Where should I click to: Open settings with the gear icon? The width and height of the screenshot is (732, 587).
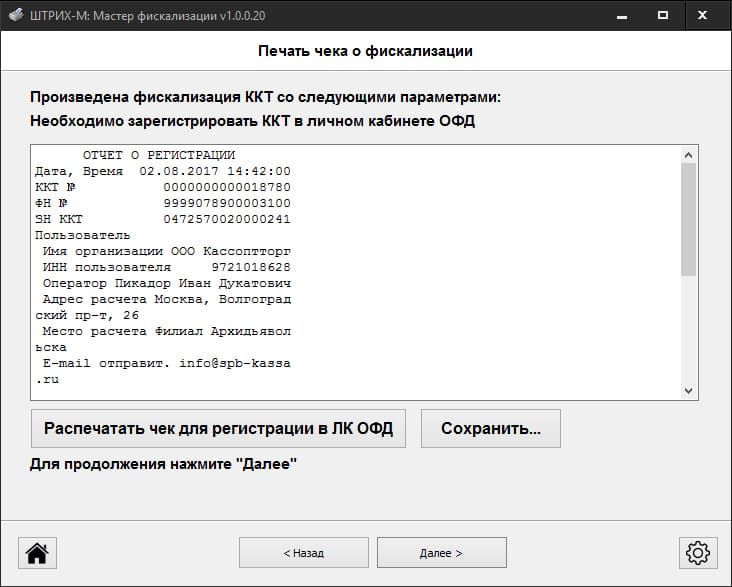(698, 553)
